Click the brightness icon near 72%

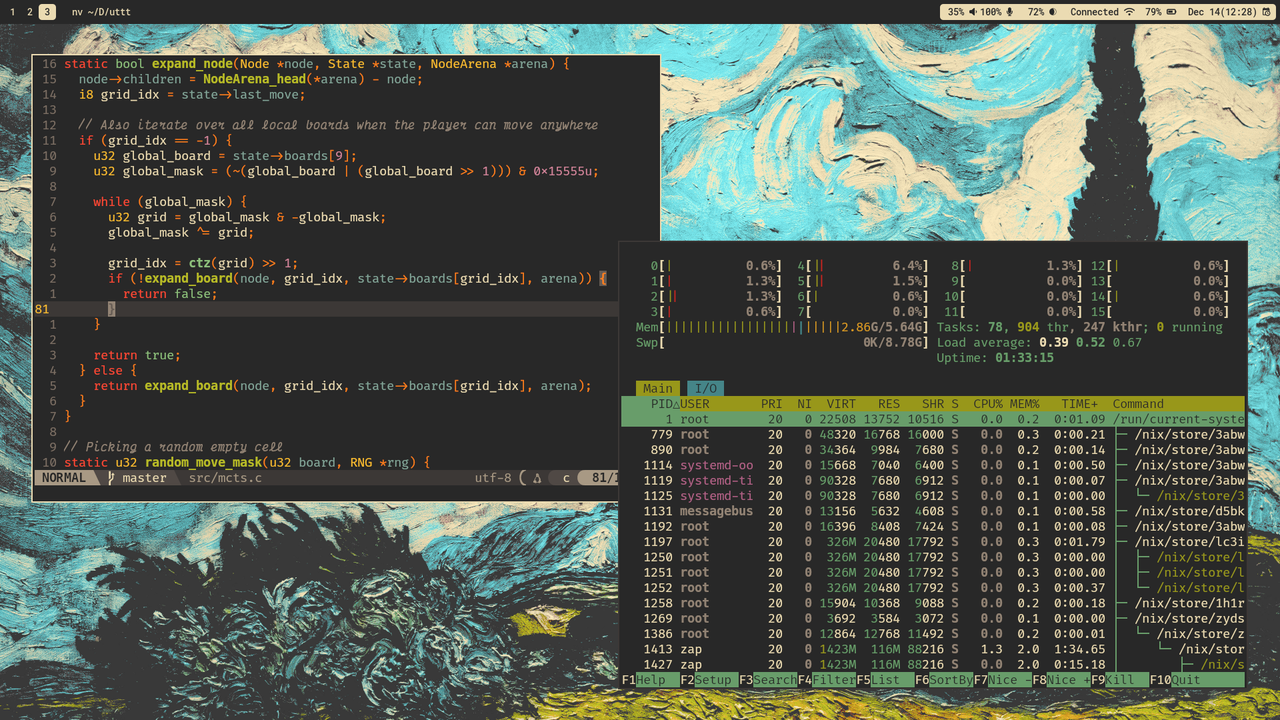click(1053, 12)
